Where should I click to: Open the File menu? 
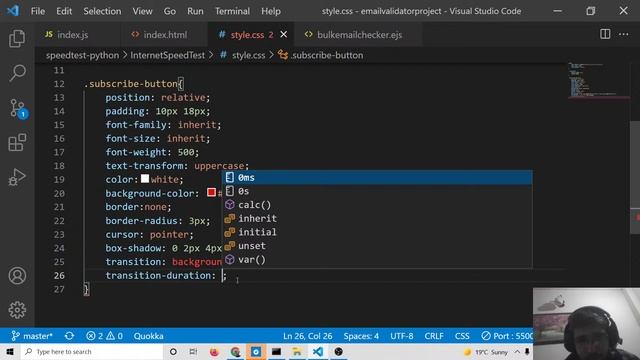[38, 11]
